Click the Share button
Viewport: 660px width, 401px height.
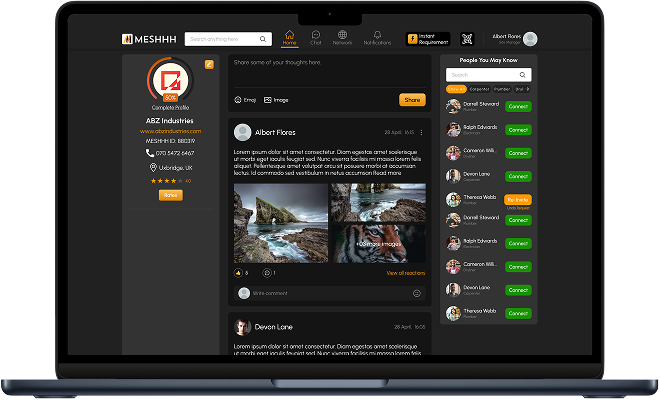click(x=412, y=100)
